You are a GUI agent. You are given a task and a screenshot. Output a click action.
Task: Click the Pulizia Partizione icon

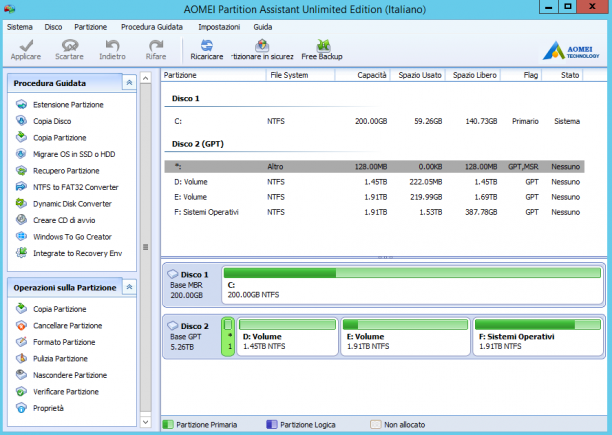(x=21, y=358)
